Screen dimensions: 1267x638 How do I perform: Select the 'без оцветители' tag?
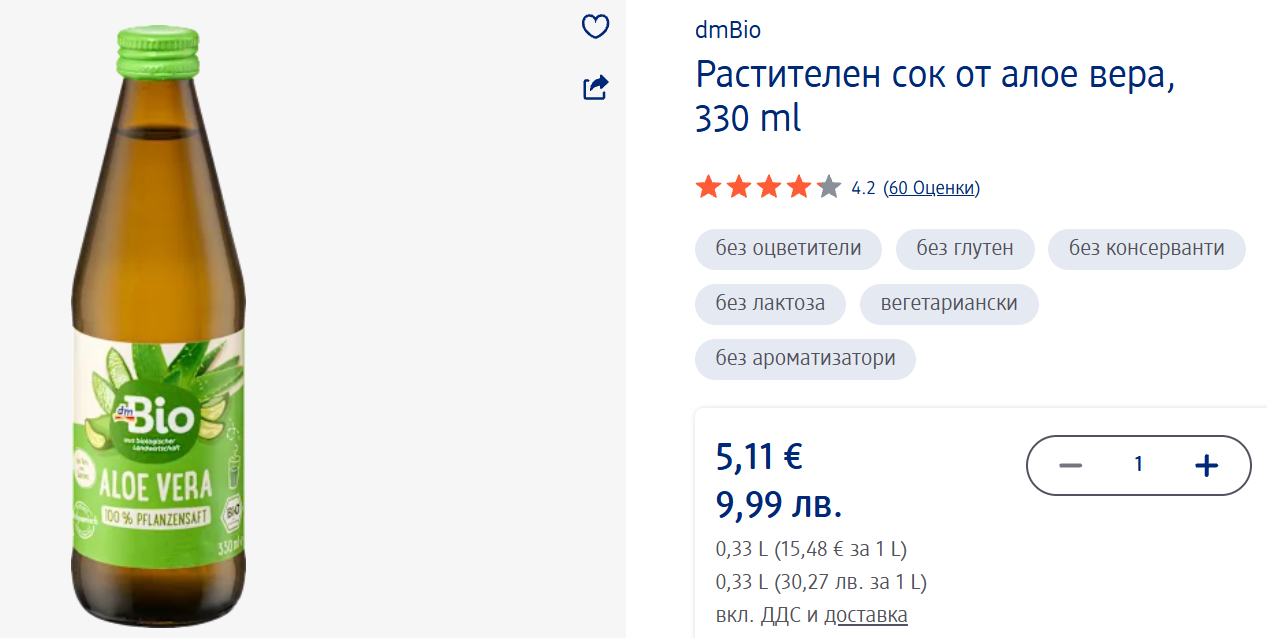click(x=788, y=249)
